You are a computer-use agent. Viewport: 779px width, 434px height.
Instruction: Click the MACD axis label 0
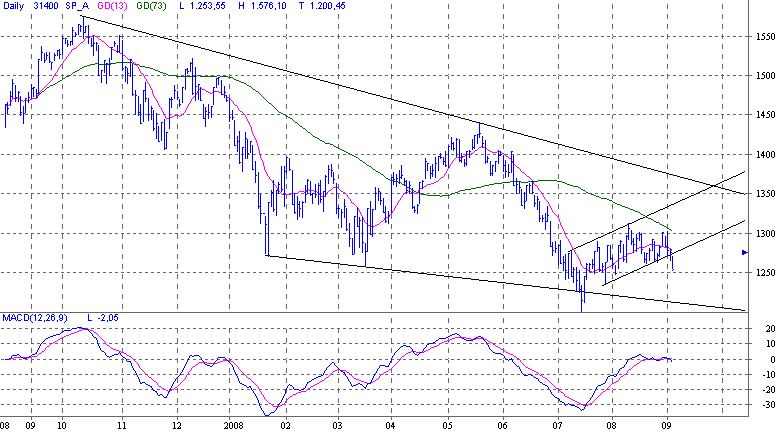tap(773, 360)
